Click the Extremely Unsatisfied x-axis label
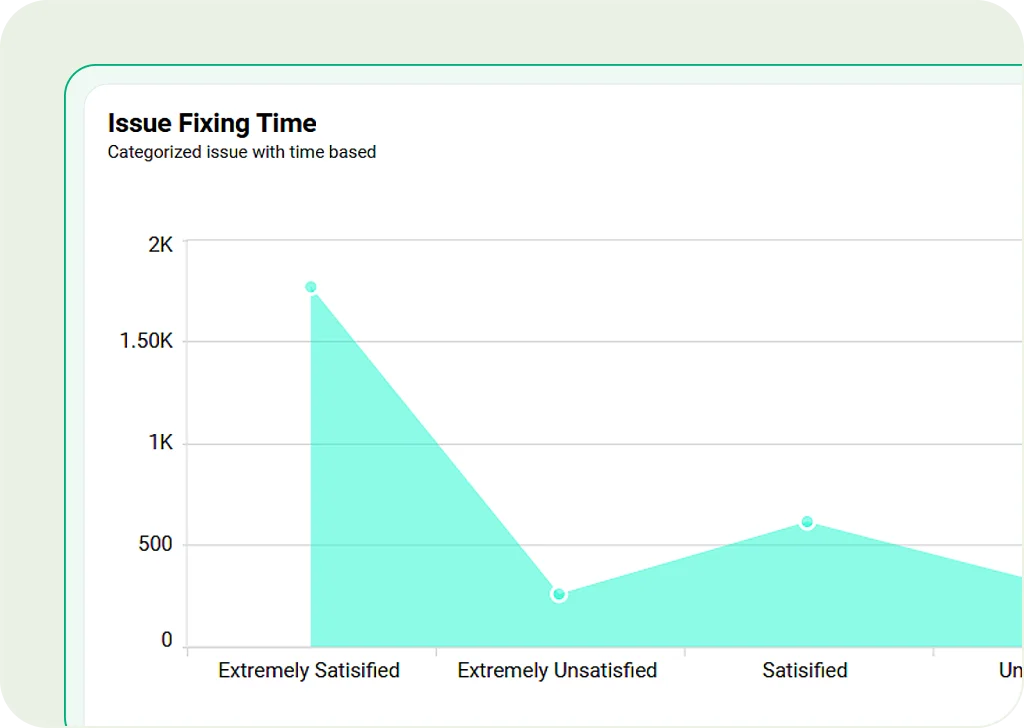This screenshot has width=1024, height=728. pos(557,670)
